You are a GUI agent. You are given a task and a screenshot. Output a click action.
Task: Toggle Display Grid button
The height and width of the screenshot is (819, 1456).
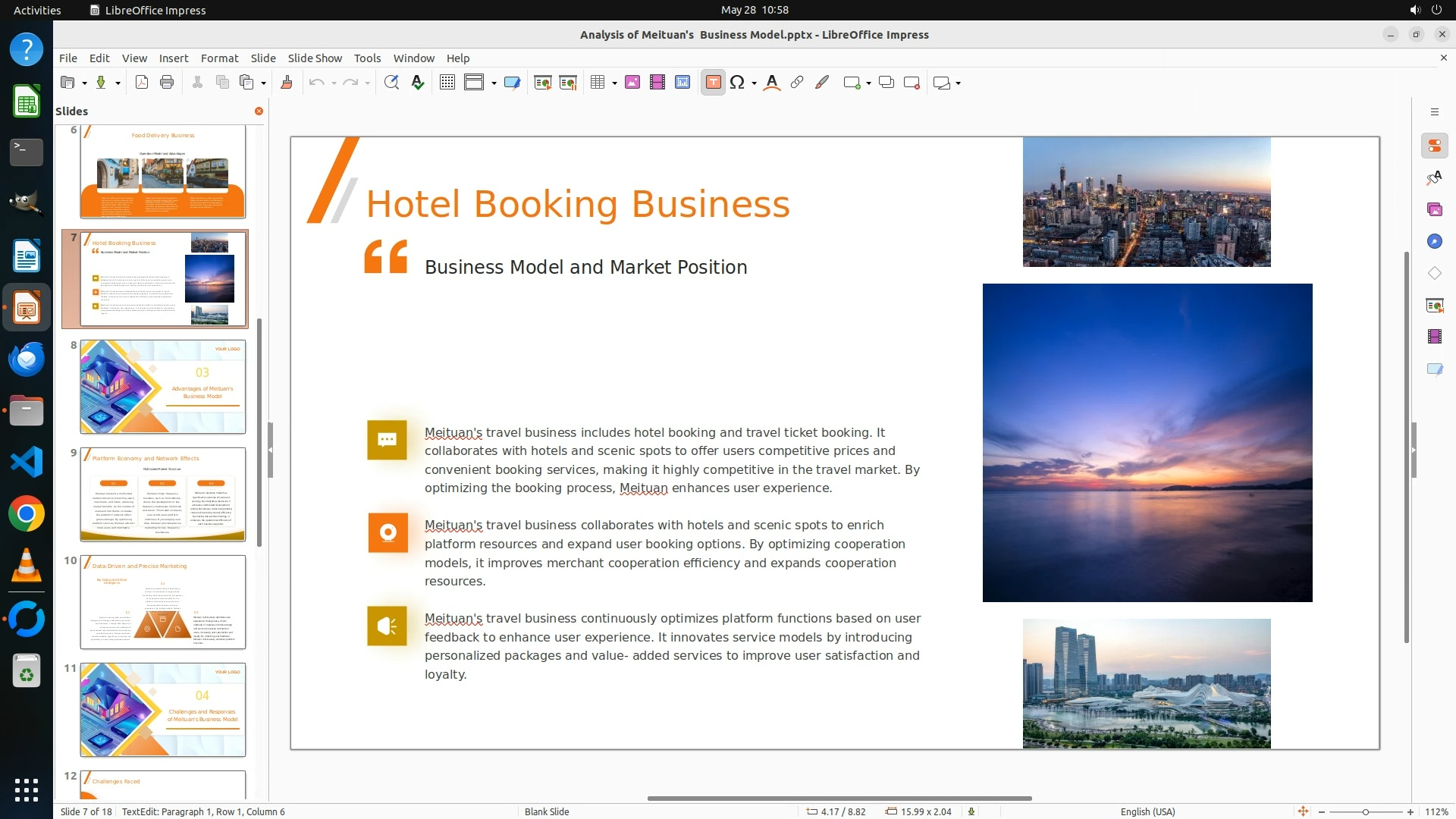pos(447,83)
